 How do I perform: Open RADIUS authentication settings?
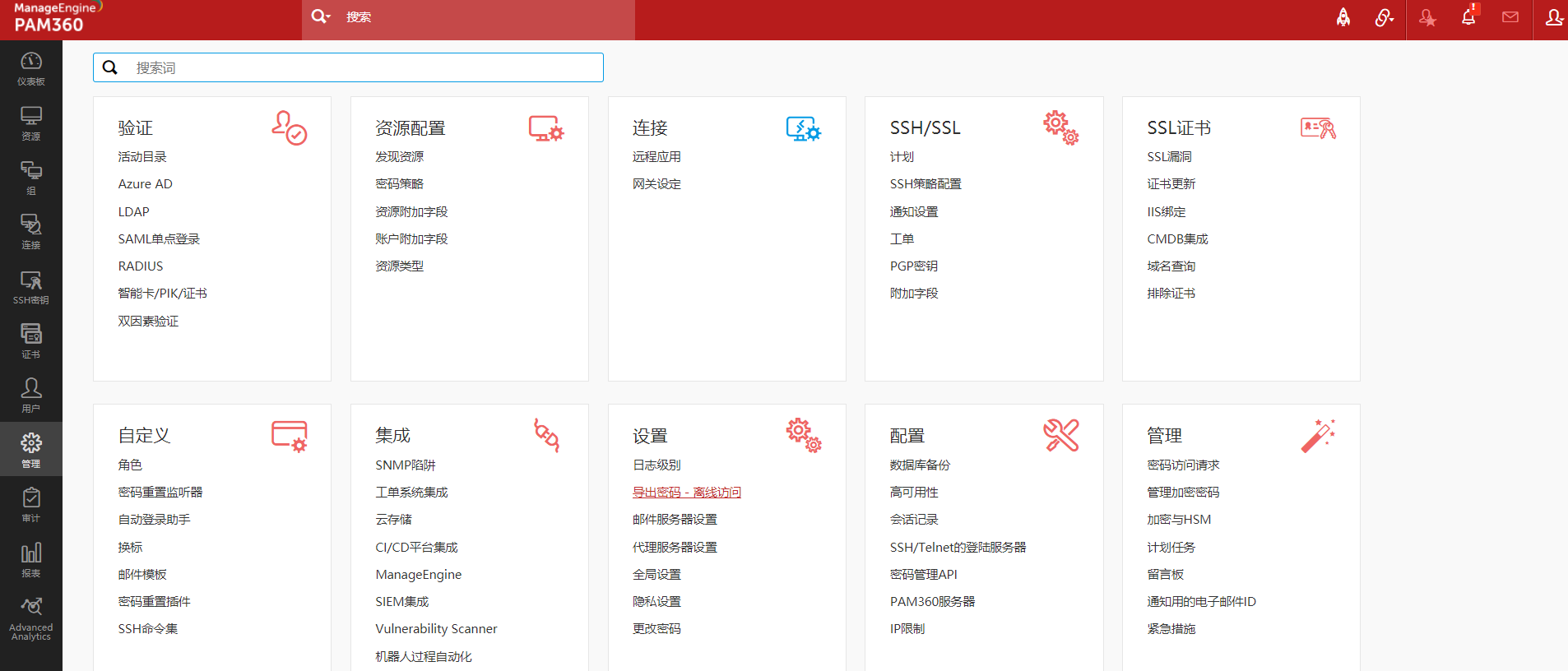(141, 266)
